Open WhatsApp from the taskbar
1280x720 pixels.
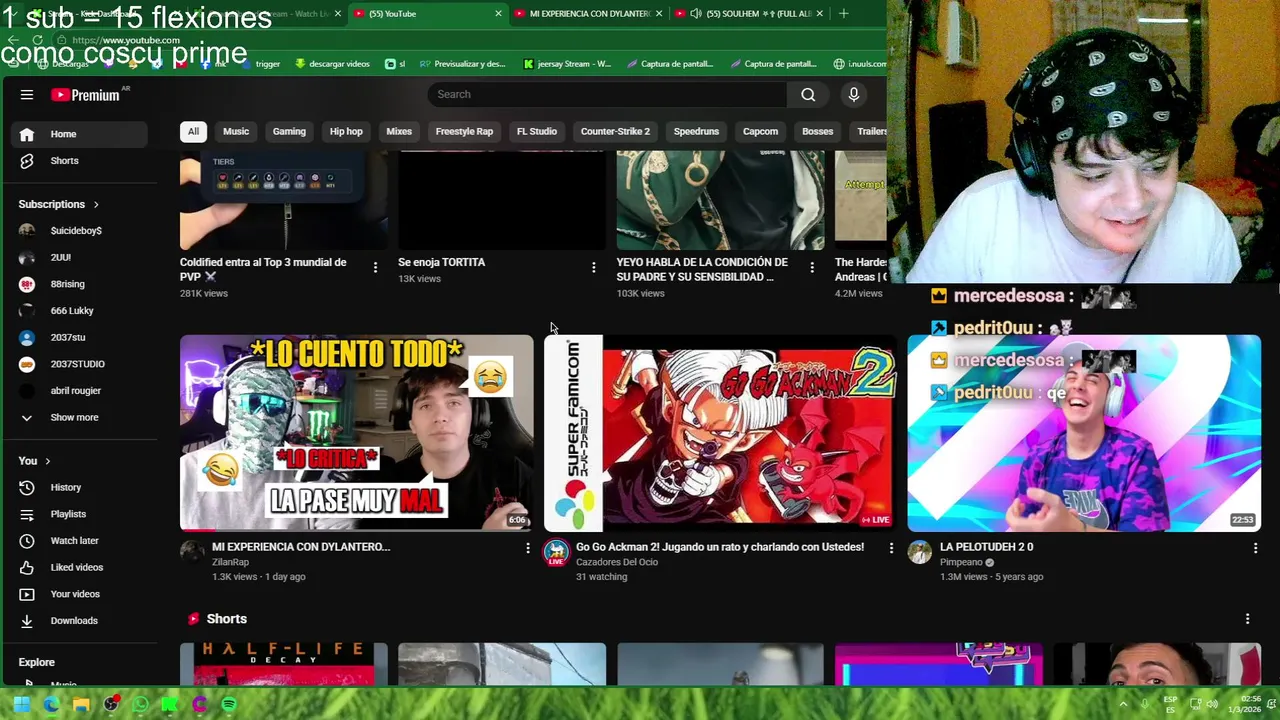[140, 704]
